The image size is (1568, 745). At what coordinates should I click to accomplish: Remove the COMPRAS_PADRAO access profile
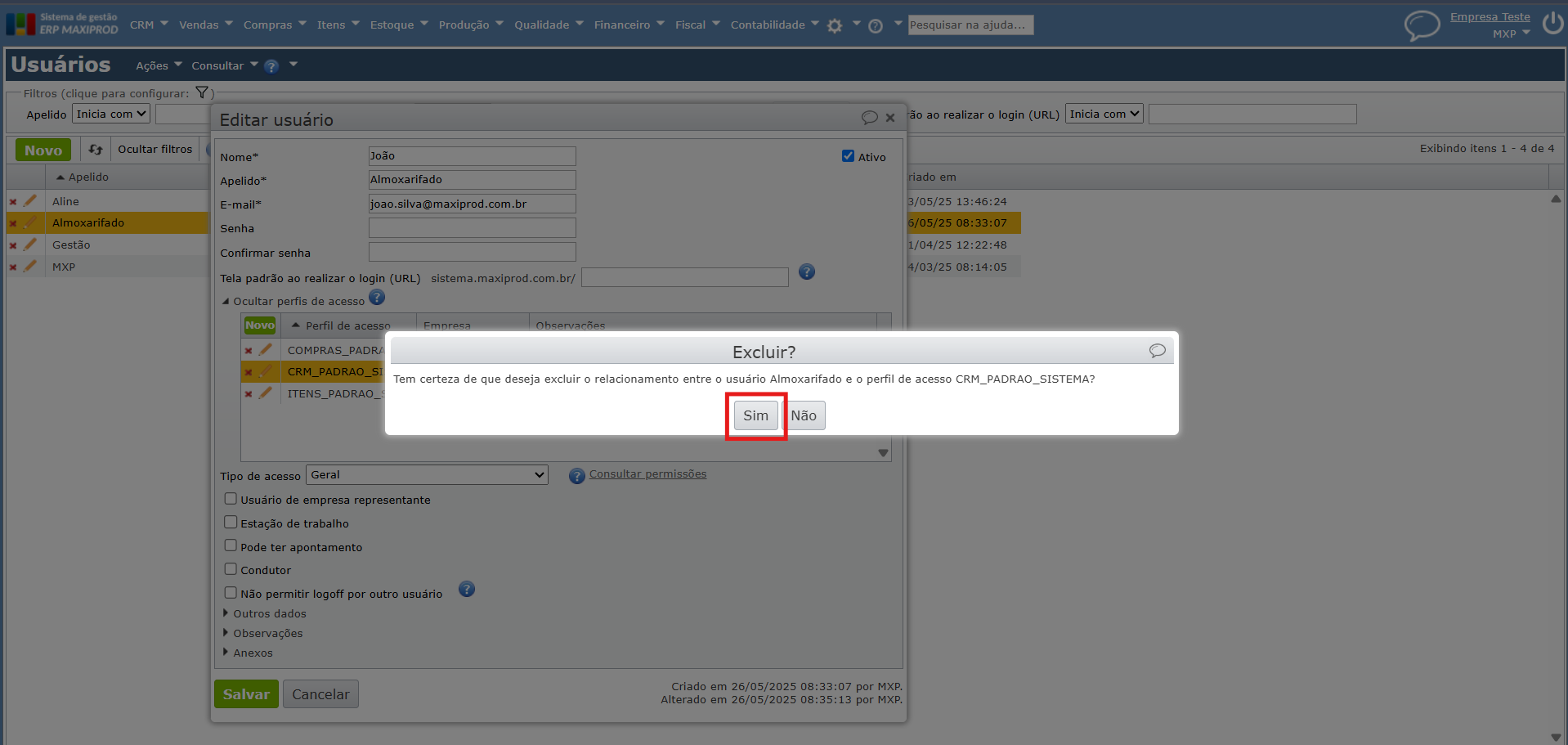[x=249, y=351]
